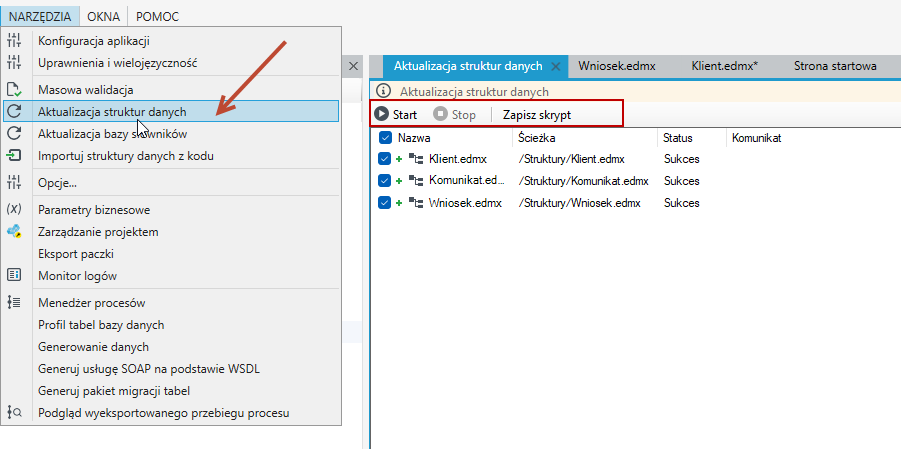This screenshot has height=449, width=901.
Task: Open Opcje... from the menu
Action: [x=171, y=183]
